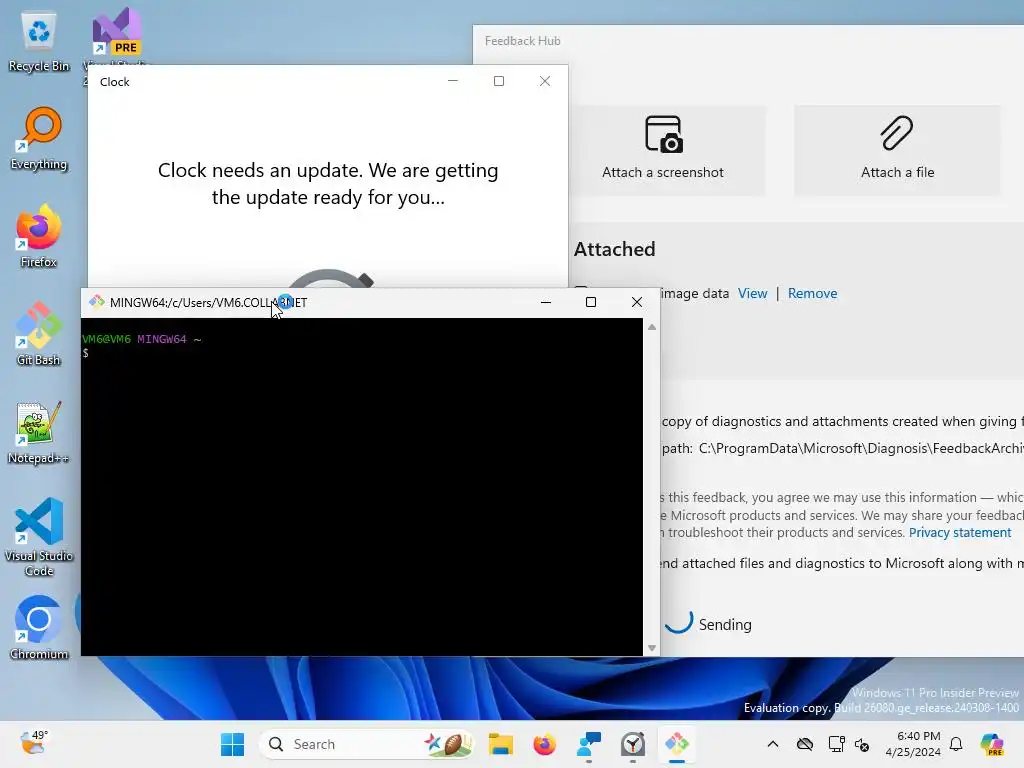This screenshot has height=768, width=1024.
Task: Switch to Git Bash taskbar icon
Action: click(677, 744)
